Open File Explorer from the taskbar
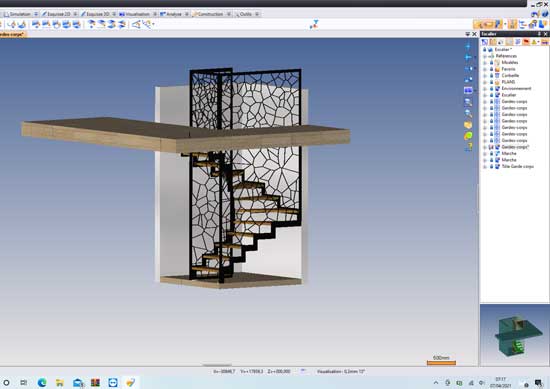The image size is (550, 389). 60,382
